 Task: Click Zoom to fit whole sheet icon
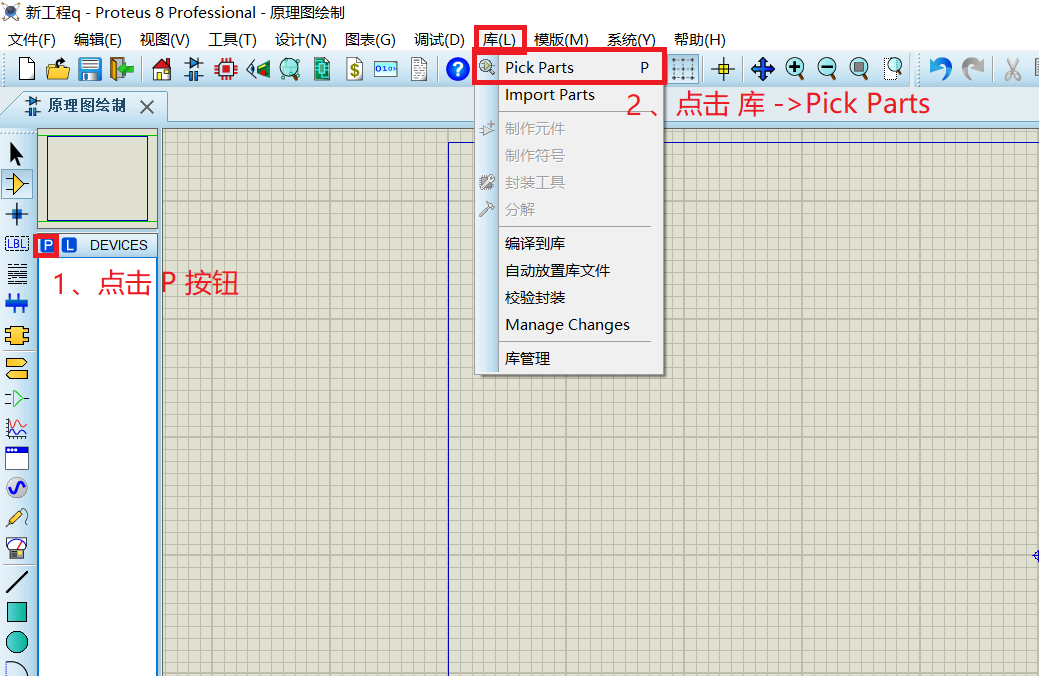click(859, 68)
